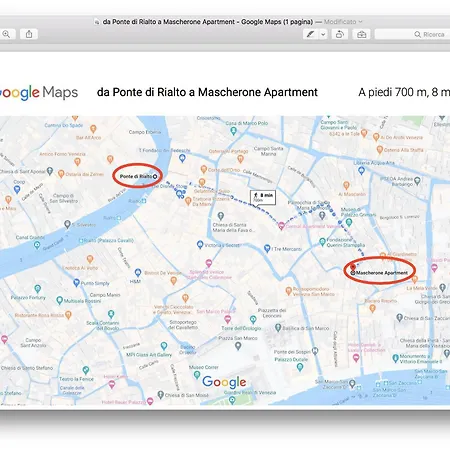Click the document title text in title bar

point(208,22)
